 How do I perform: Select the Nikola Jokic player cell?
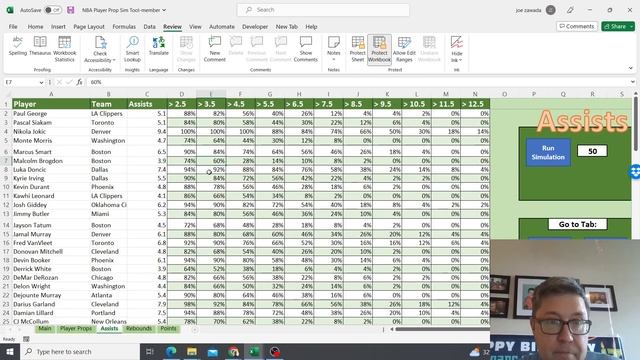(x=51, y=131)
